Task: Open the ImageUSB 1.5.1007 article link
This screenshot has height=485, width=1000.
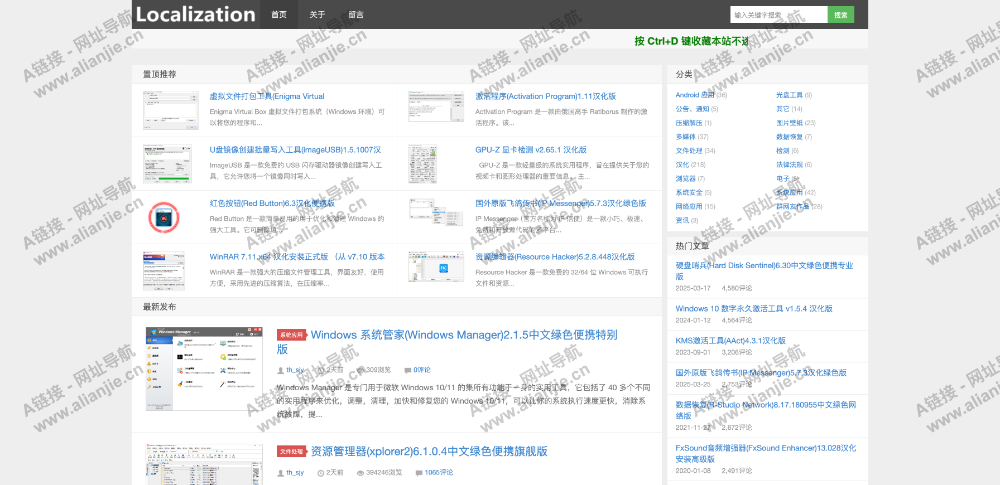Action: tap(295, 150)
